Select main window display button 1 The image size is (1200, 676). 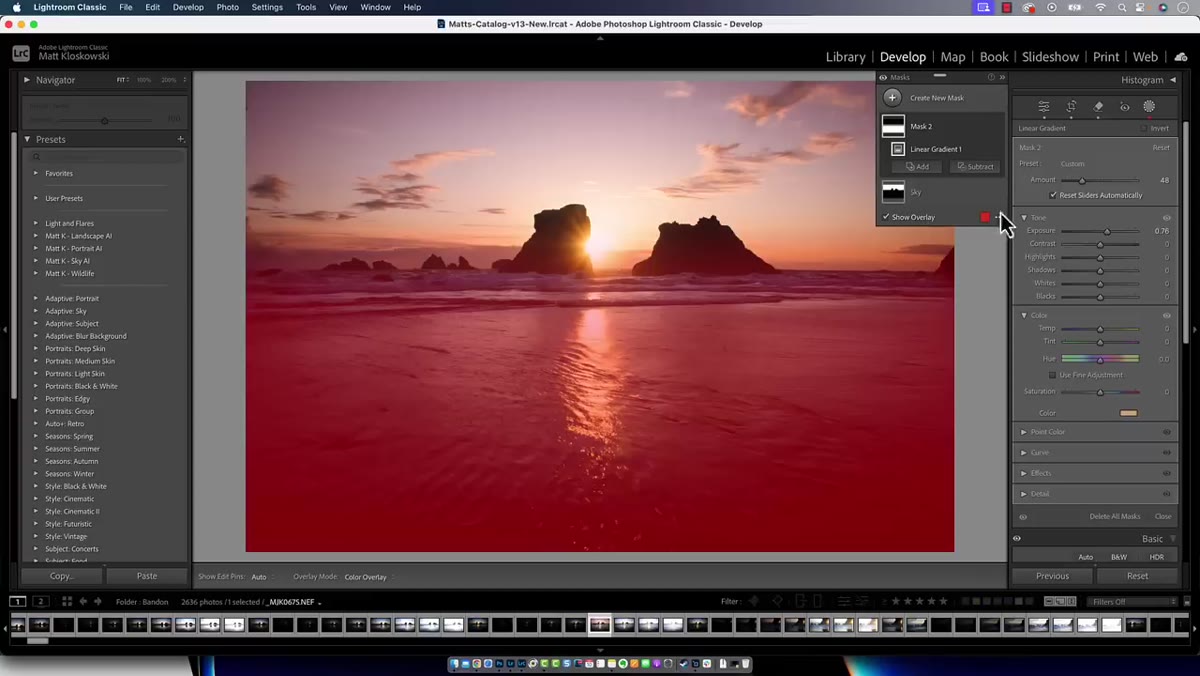18,601
